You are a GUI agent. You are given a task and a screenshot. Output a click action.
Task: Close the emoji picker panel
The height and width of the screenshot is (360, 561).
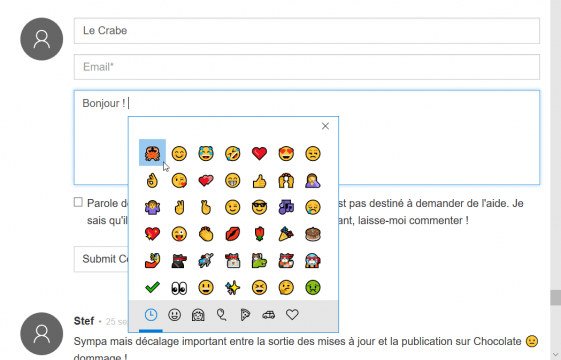[325, 126]
